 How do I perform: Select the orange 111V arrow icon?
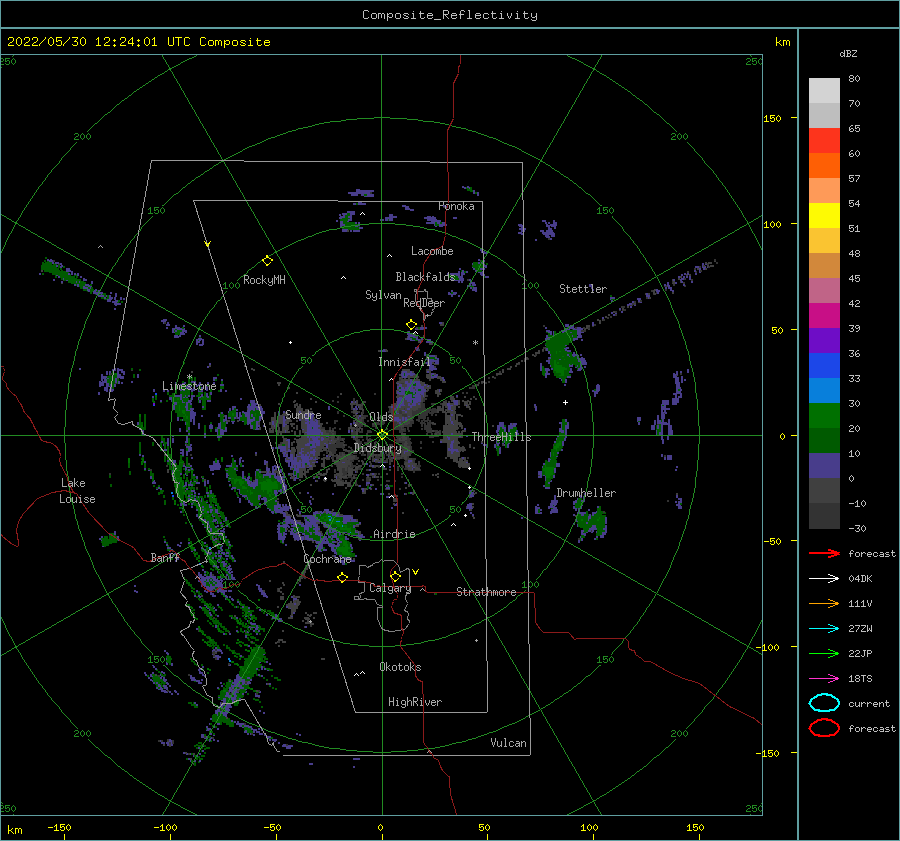[x=824, y=603]
